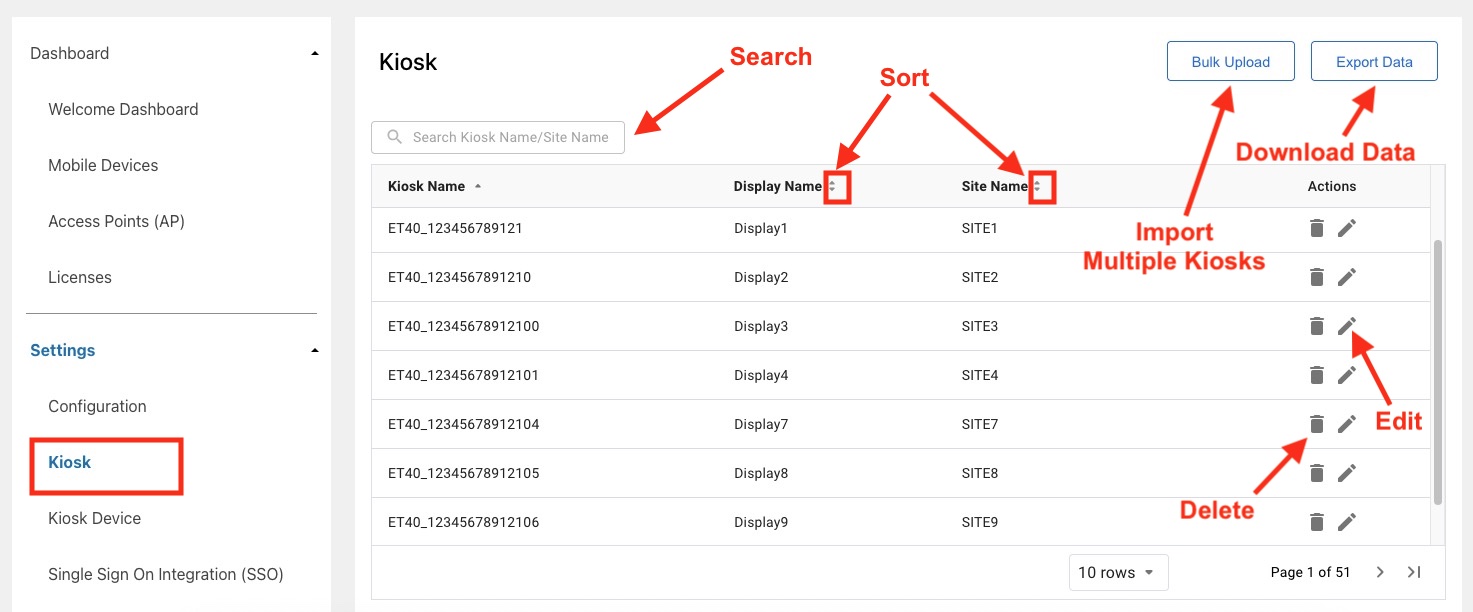Screen dimensions: 1473x612
Task: Click trash icon for SITE3 row
Action: [x=1317, y=326]
